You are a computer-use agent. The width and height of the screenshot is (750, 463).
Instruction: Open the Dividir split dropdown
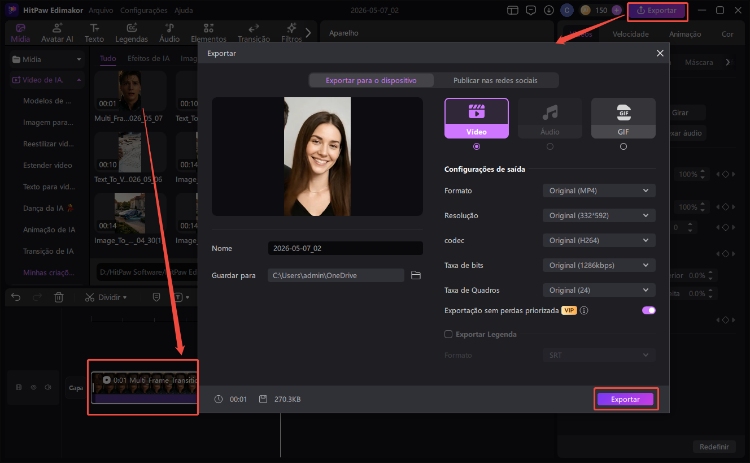tap(106, 297)
